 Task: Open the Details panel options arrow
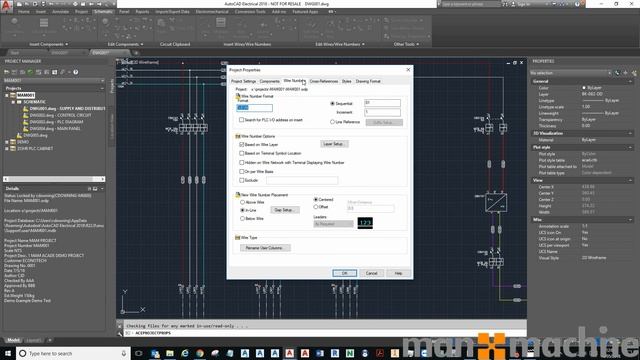102,189
